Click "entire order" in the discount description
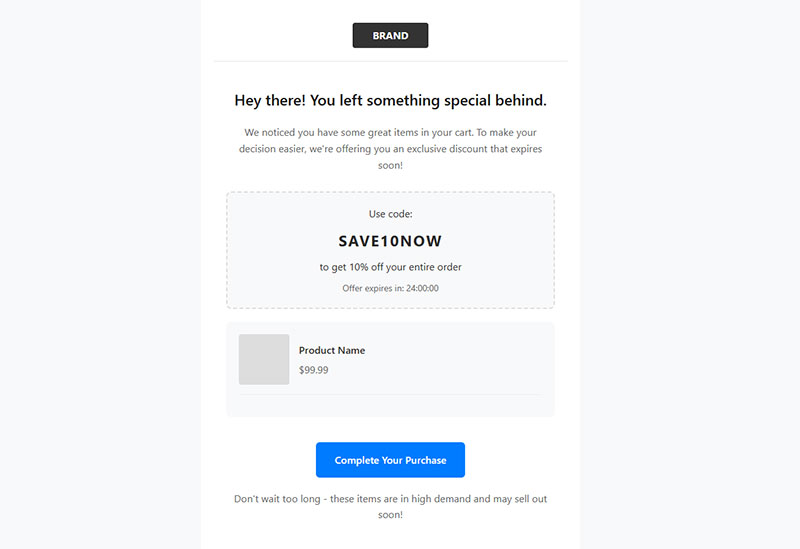The height and width of the screenshot is (549, 800). coord(431,267)
